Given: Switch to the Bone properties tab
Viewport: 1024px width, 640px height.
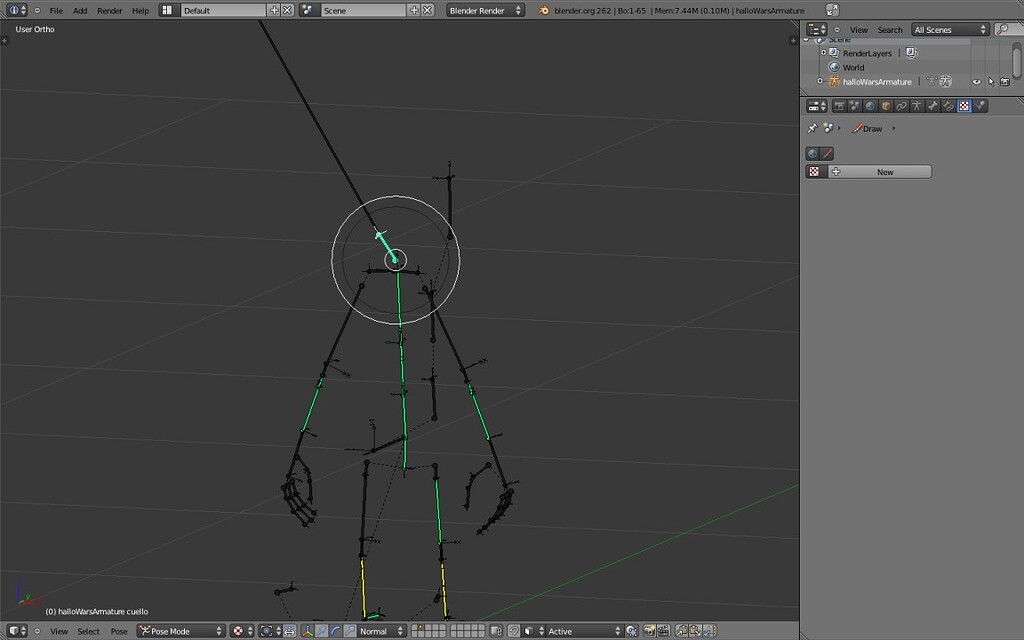Looking at the screenshot, I should pos(933,106).
